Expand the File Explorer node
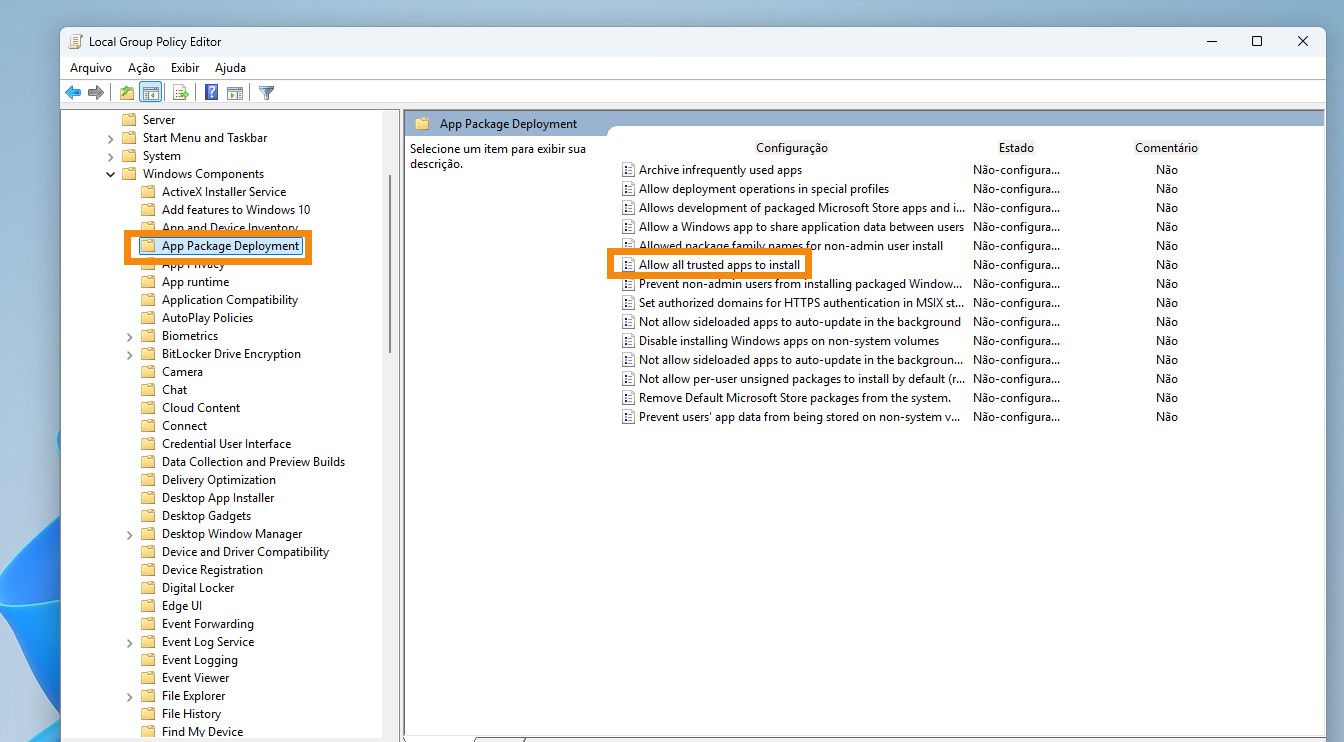The image size is (1344, 742). [130, 696]
